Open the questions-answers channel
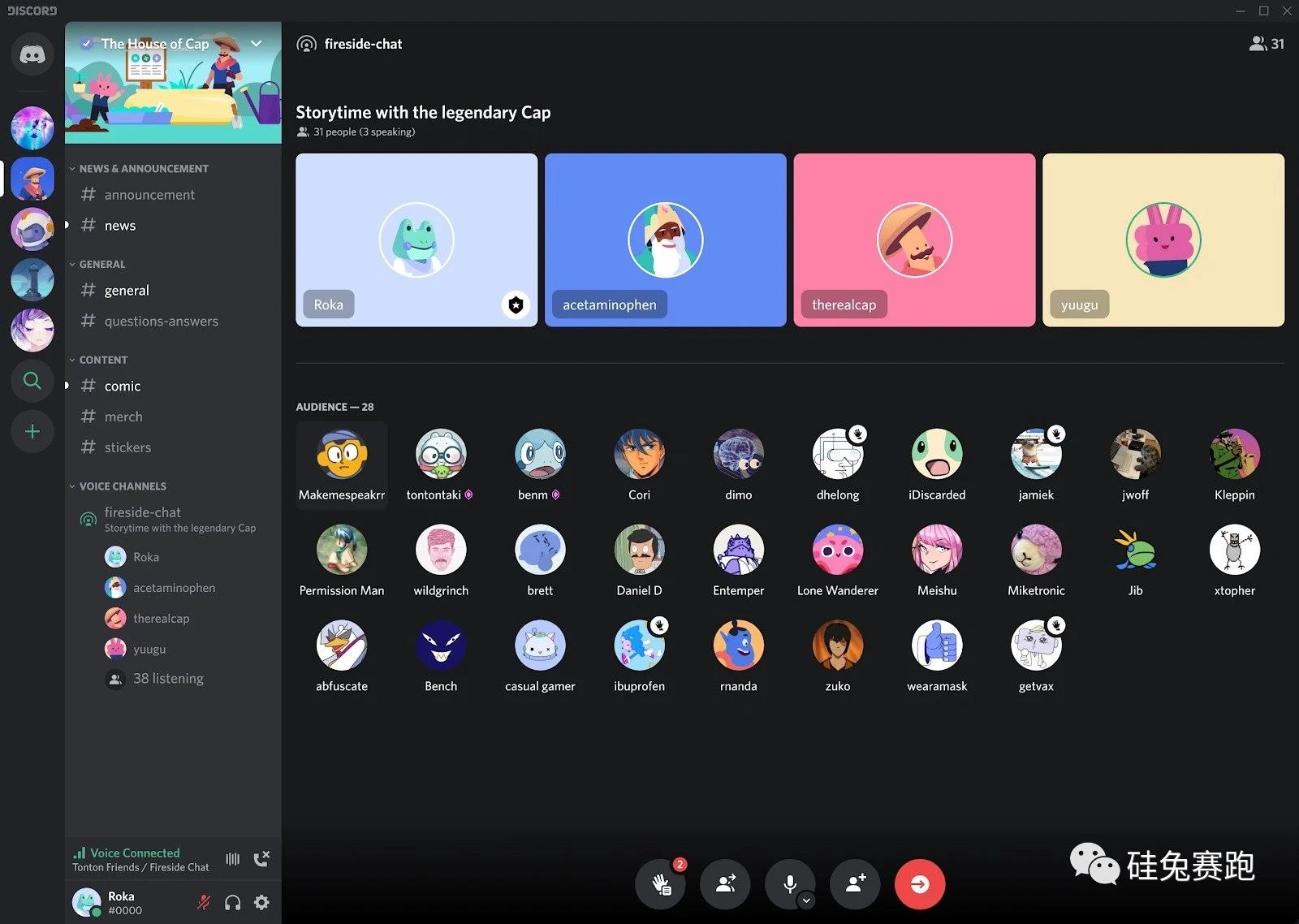The width and height of the screenshot is (1299, 924). point(161,322)
